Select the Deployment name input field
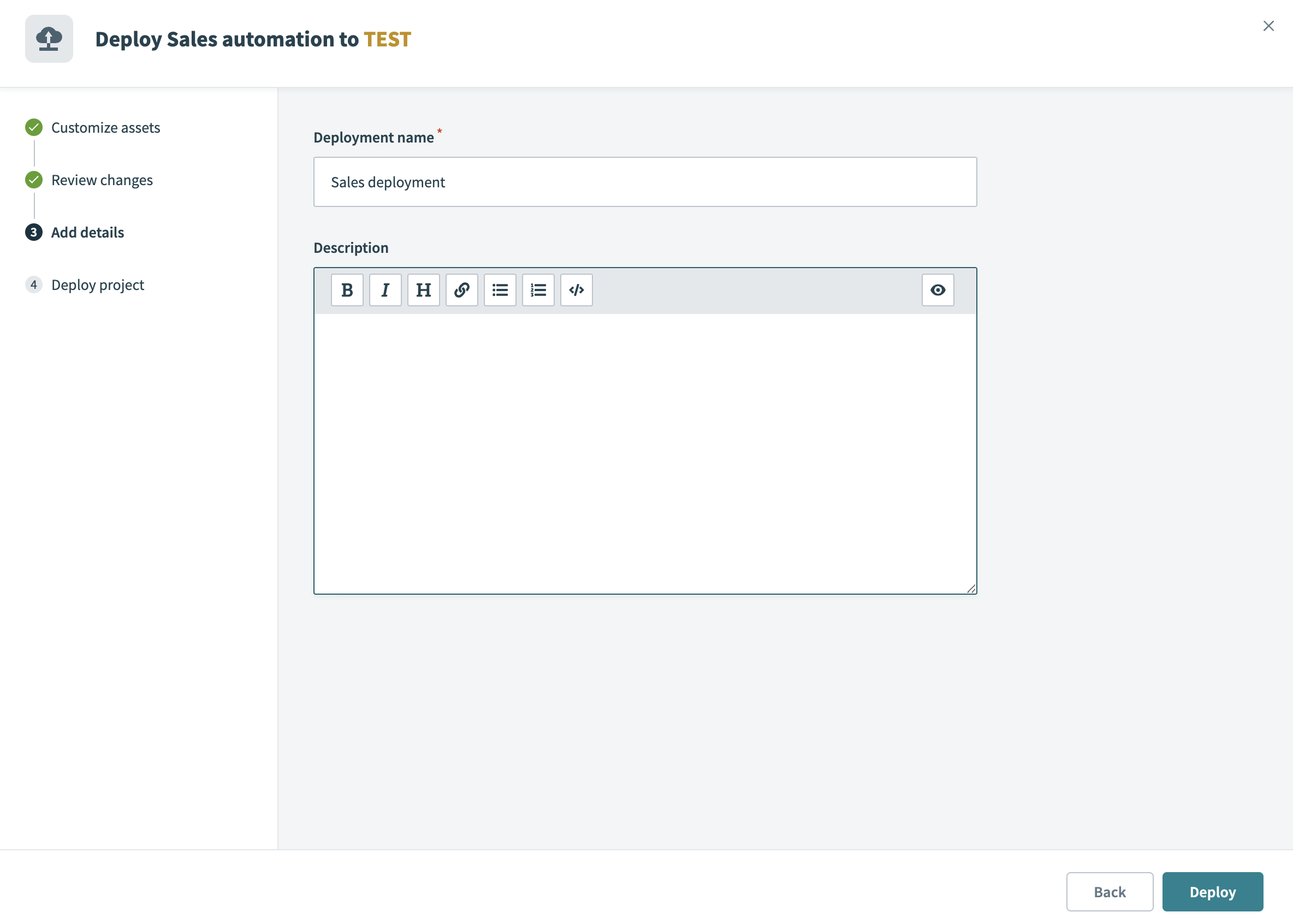This screenshot has height=924, width=1293. pos(645,181)
